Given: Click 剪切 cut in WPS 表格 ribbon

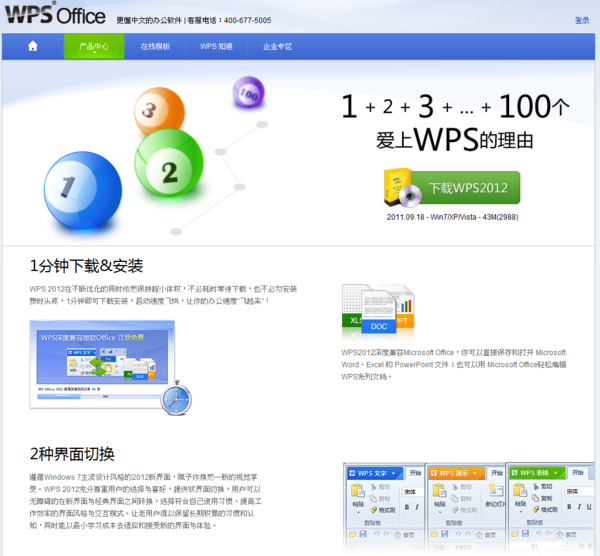Looking at the screenshot, I should point(543,486).
